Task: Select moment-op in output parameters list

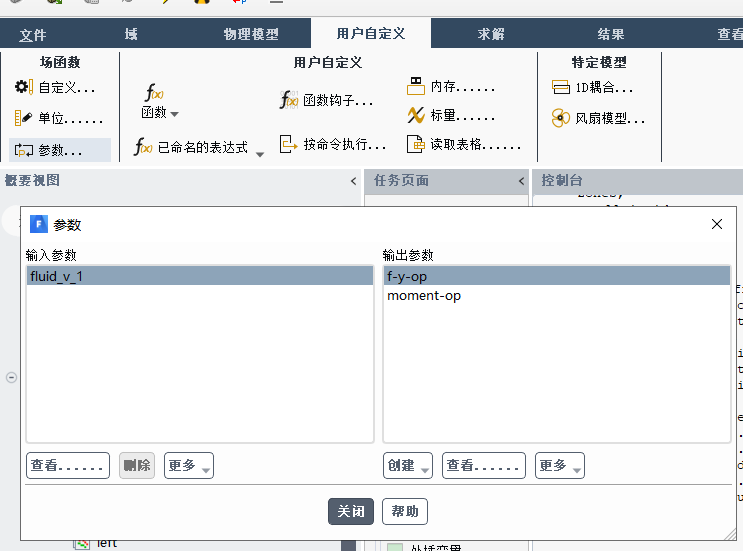Action: 424,296
